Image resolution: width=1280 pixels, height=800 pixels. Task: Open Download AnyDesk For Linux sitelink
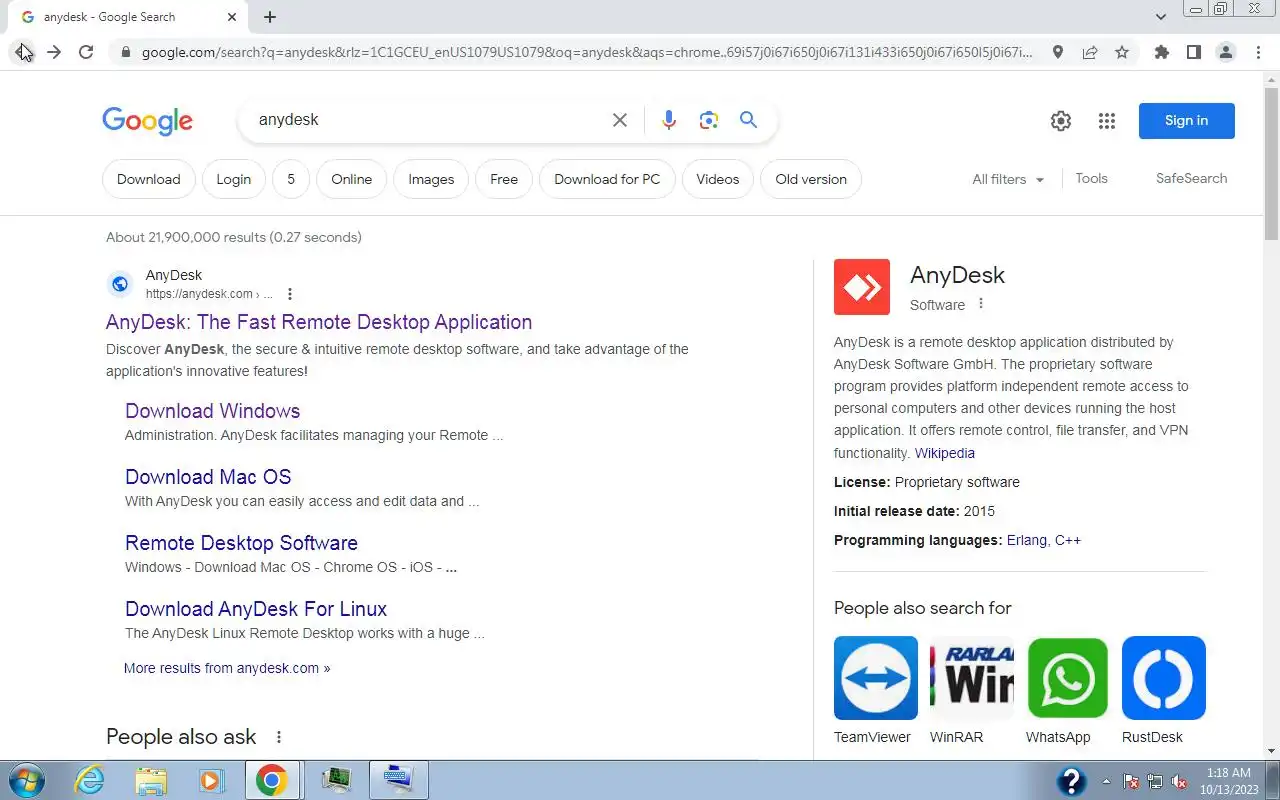pos(256,609)
